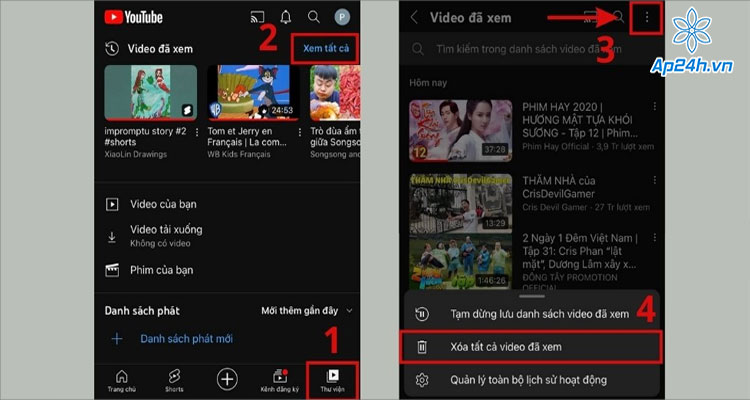Viewport: 750px width, 400px height.
Task: Tap the history clock icon beside Video đã xem
Action: pyautogui.click(x=112, y=48)
